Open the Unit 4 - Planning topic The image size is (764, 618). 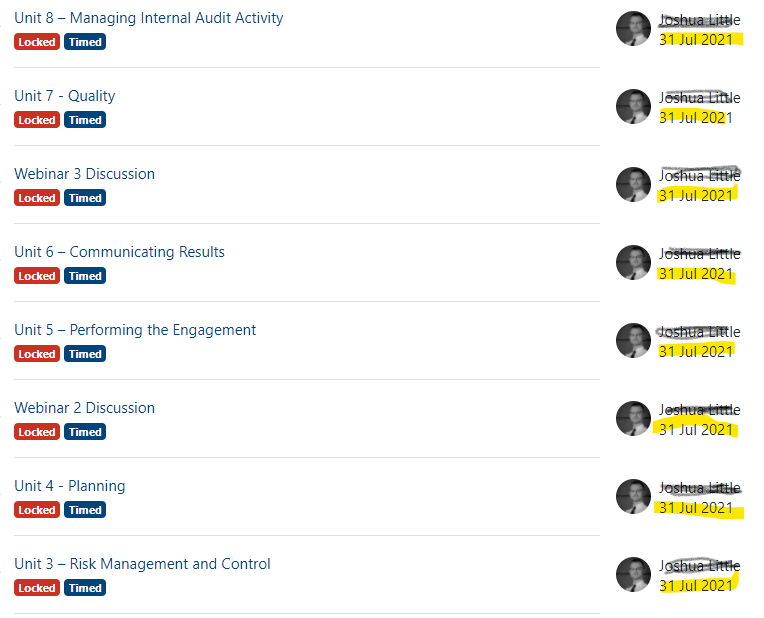70,486
